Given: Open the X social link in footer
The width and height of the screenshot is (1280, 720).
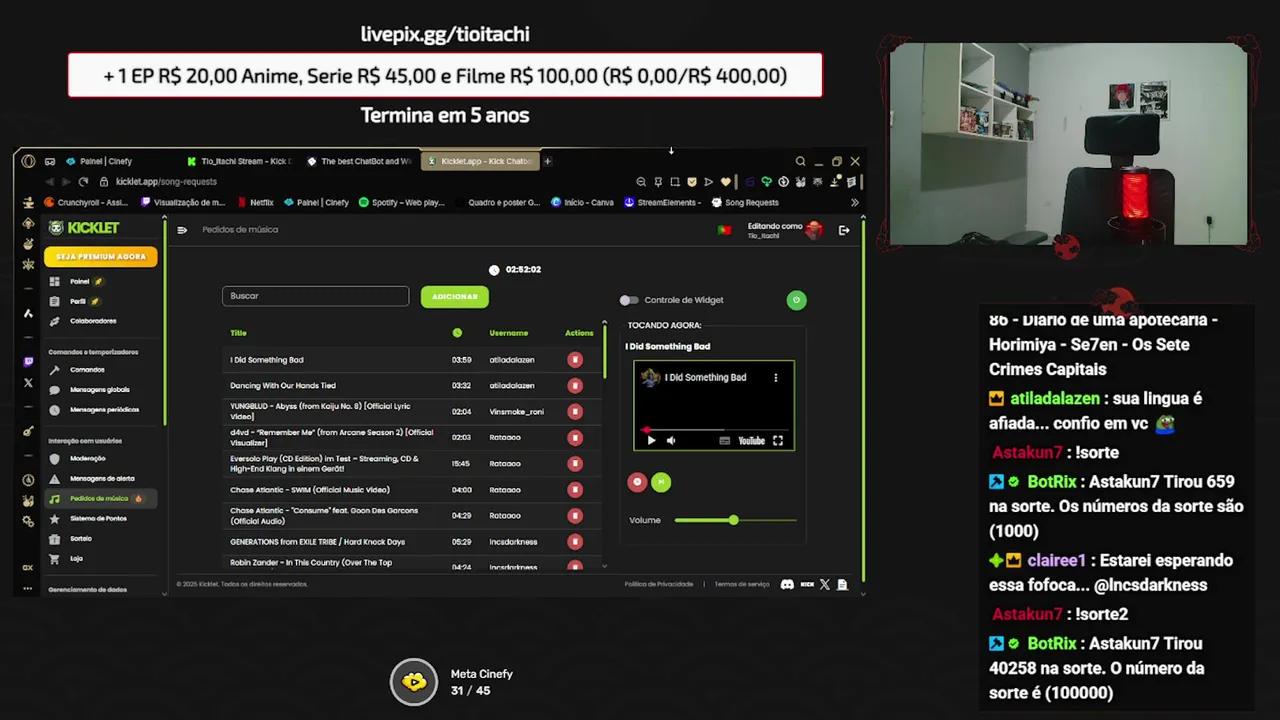Looking at the screenshot, I should tap(825, 584).
